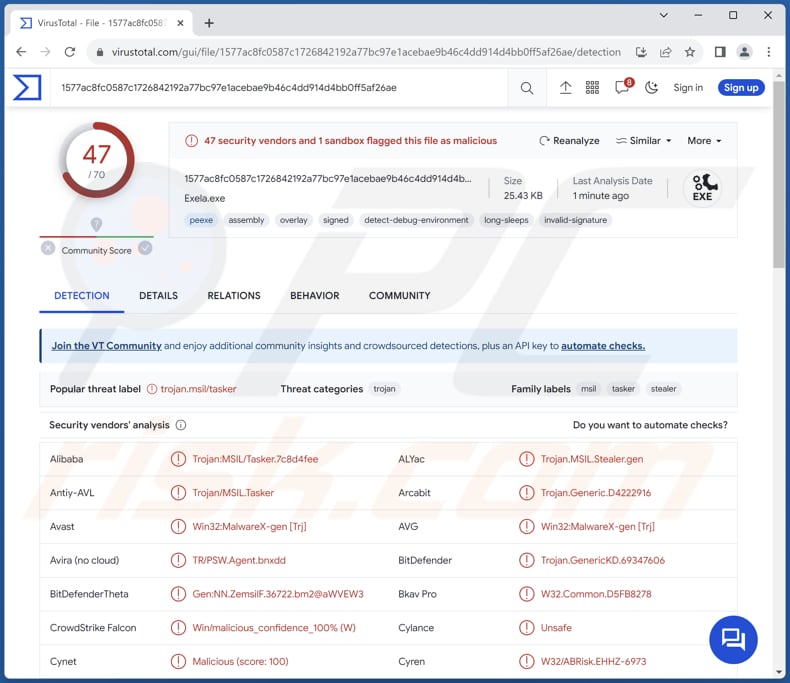Click the browser forward arrow
Screen dimensions: 790x683
[x=45, y=52]
